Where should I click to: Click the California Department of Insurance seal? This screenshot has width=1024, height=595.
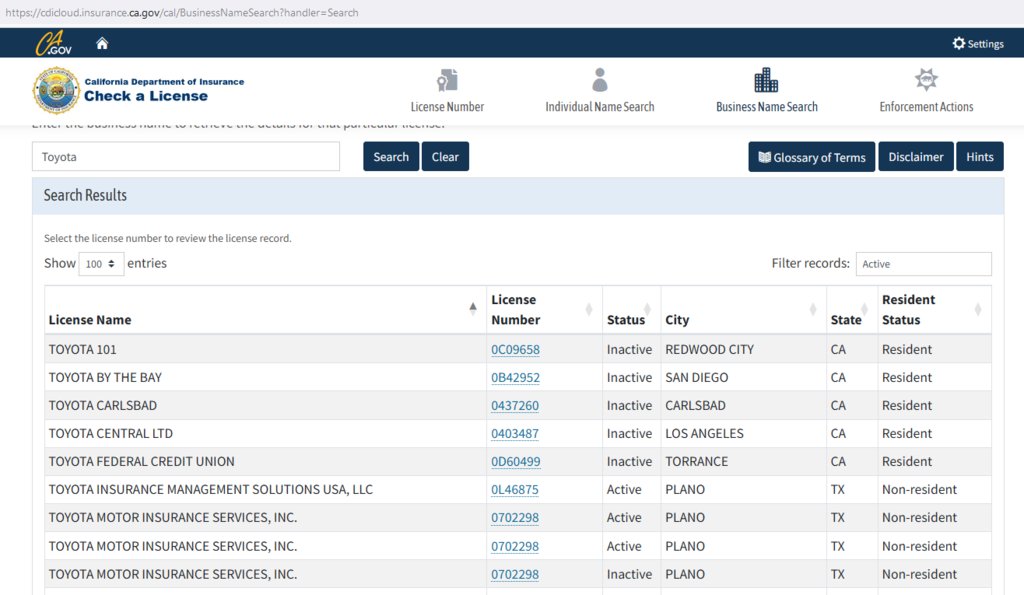tap(56, 90)
